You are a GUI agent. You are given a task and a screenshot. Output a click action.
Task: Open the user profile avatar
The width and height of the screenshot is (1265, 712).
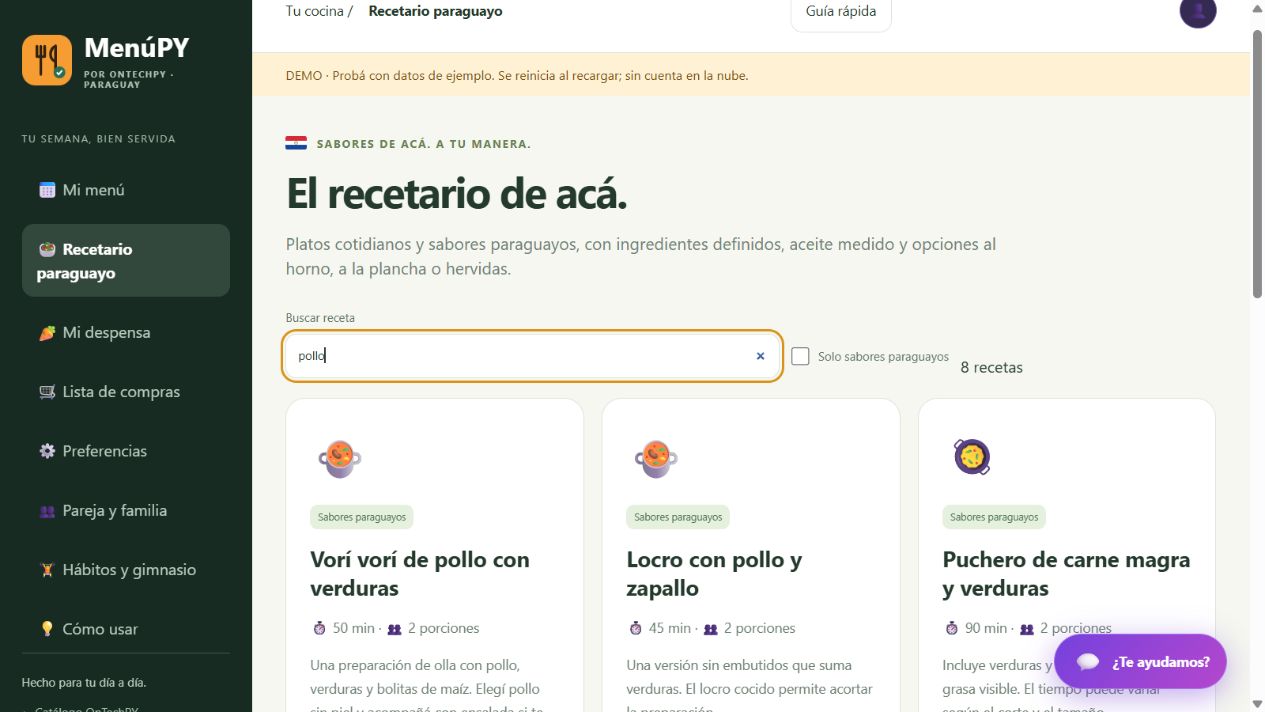pos(1198,12)
